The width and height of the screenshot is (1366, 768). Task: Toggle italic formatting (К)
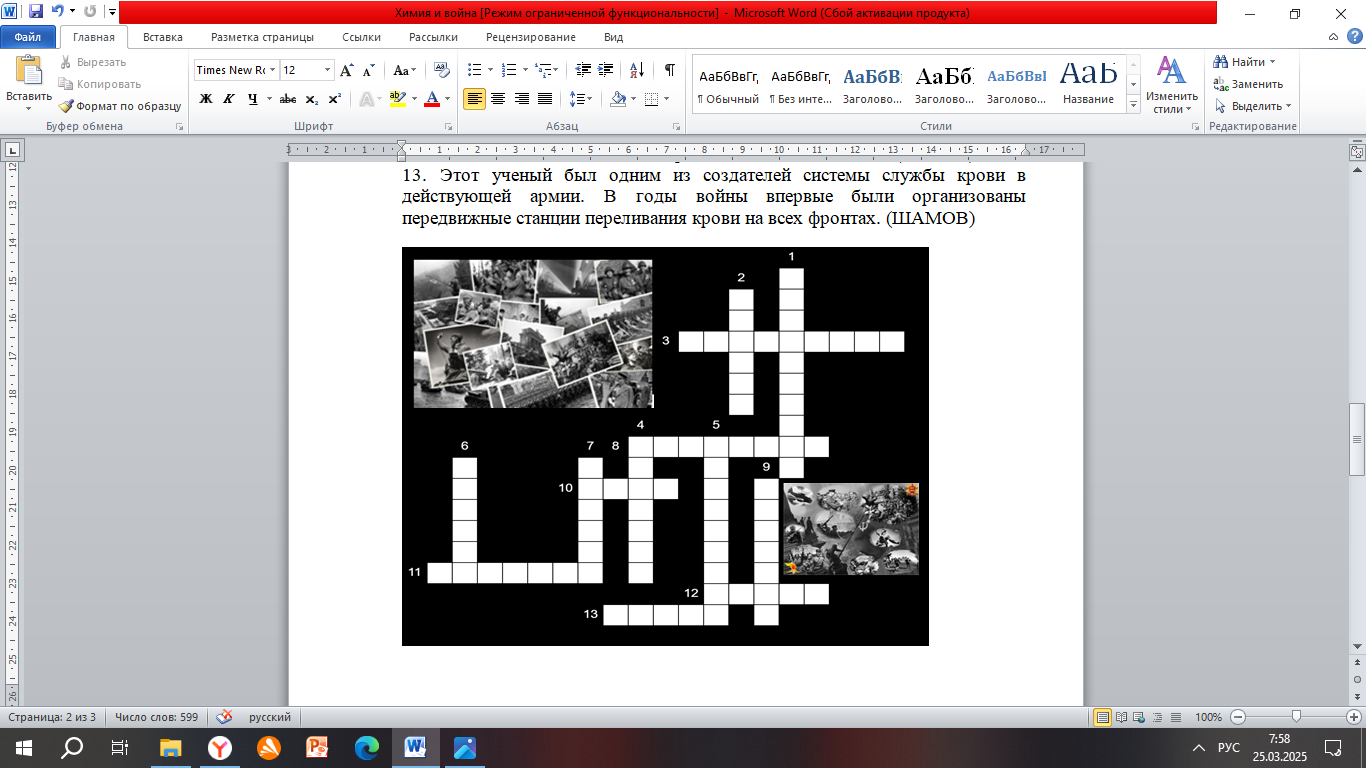pos(229,99)
